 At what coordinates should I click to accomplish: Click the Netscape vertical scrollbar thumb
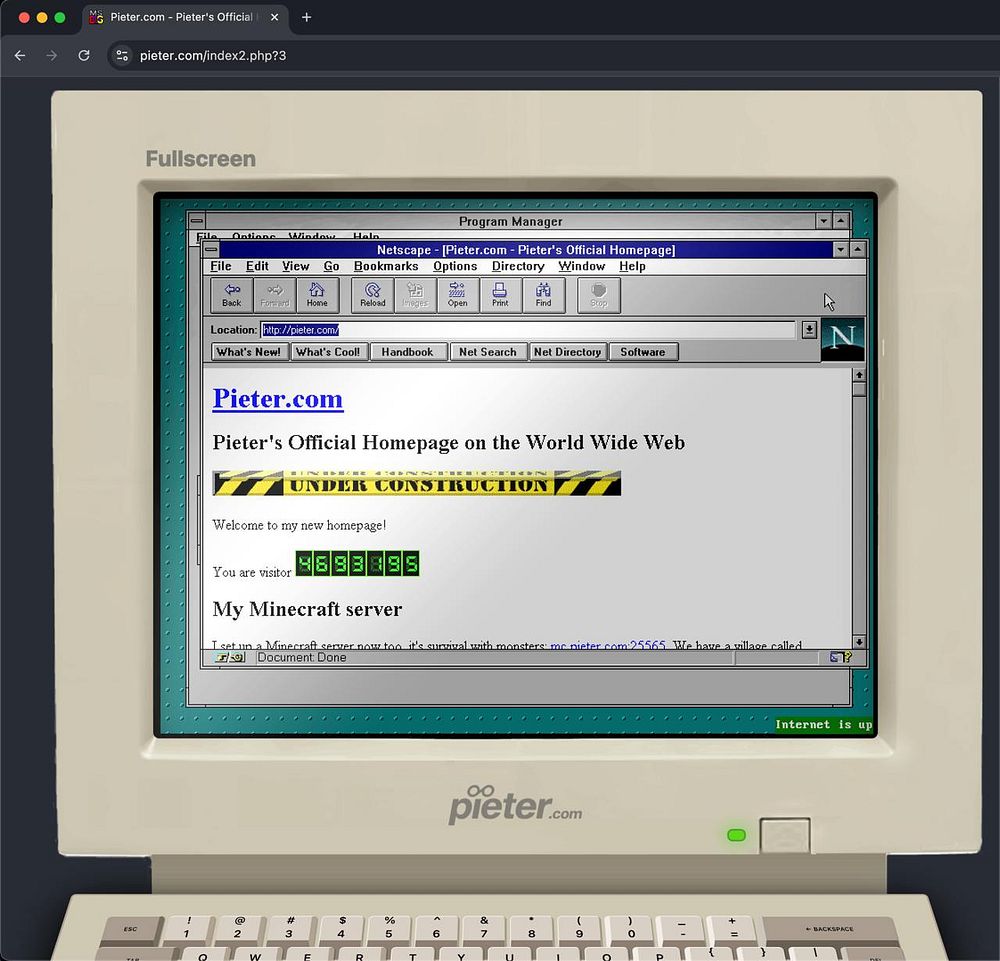[859, 389]
